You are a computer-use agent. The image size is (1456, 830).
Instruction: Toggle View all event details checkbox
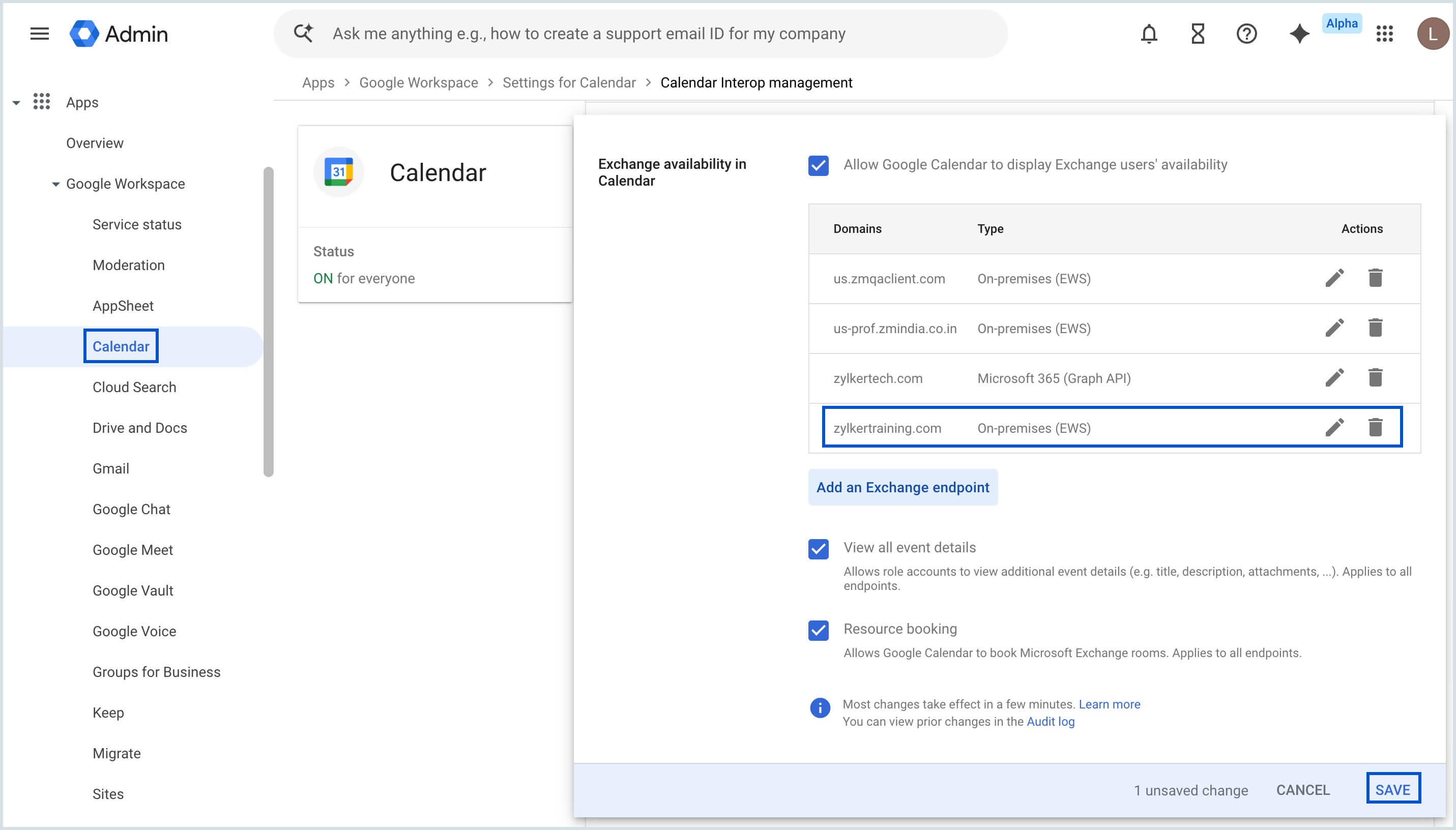(x=818, y=549)
